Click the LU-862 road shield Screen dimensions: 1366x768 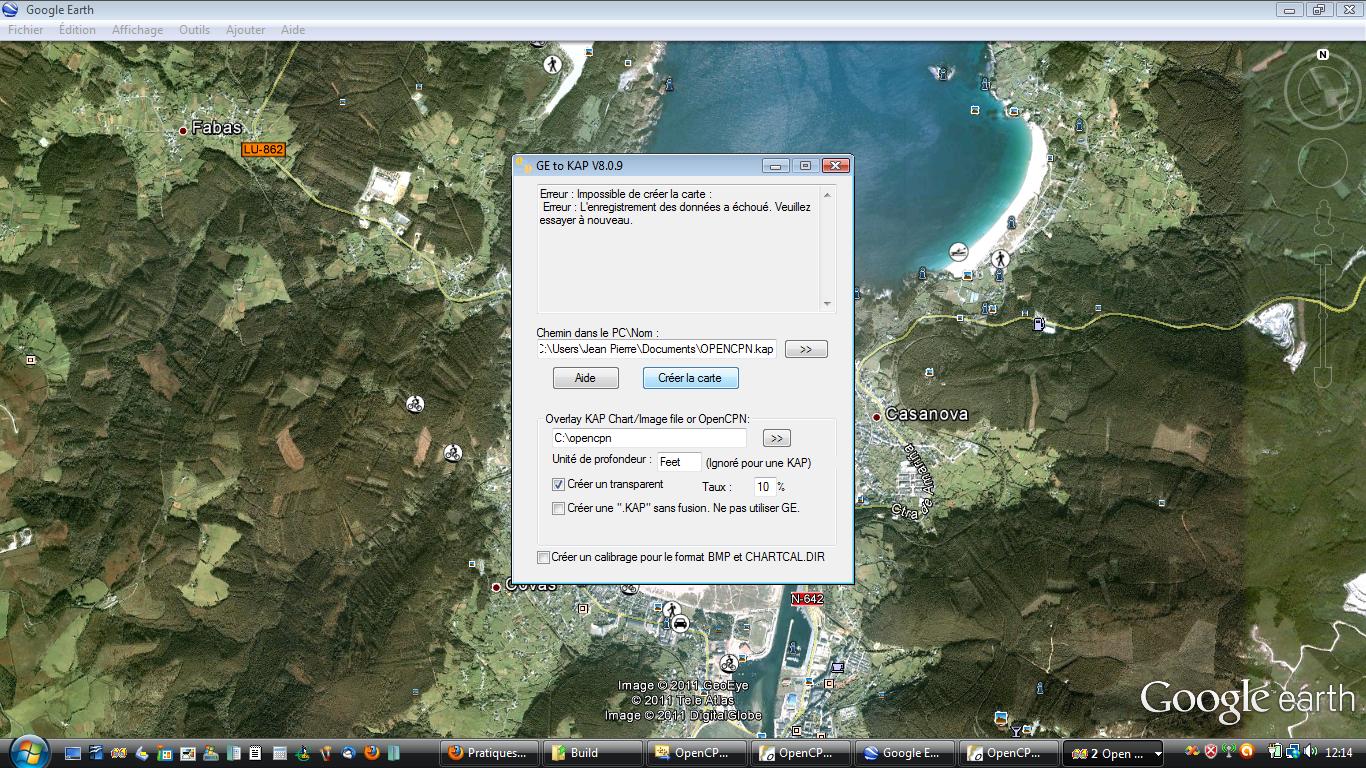click(x=264, y=149)
